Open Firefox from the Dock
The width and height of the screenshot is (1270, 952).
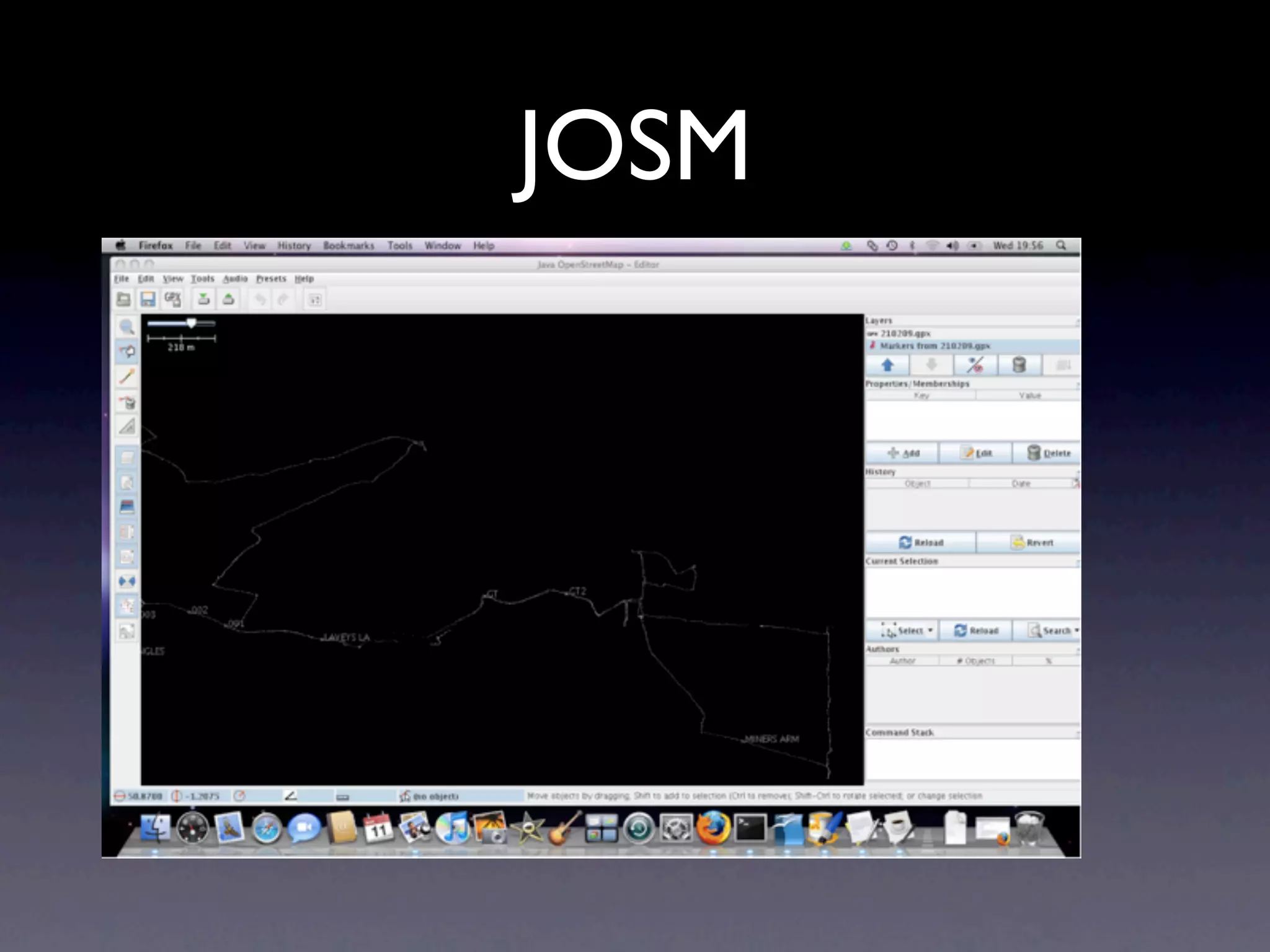click(713, 827)
